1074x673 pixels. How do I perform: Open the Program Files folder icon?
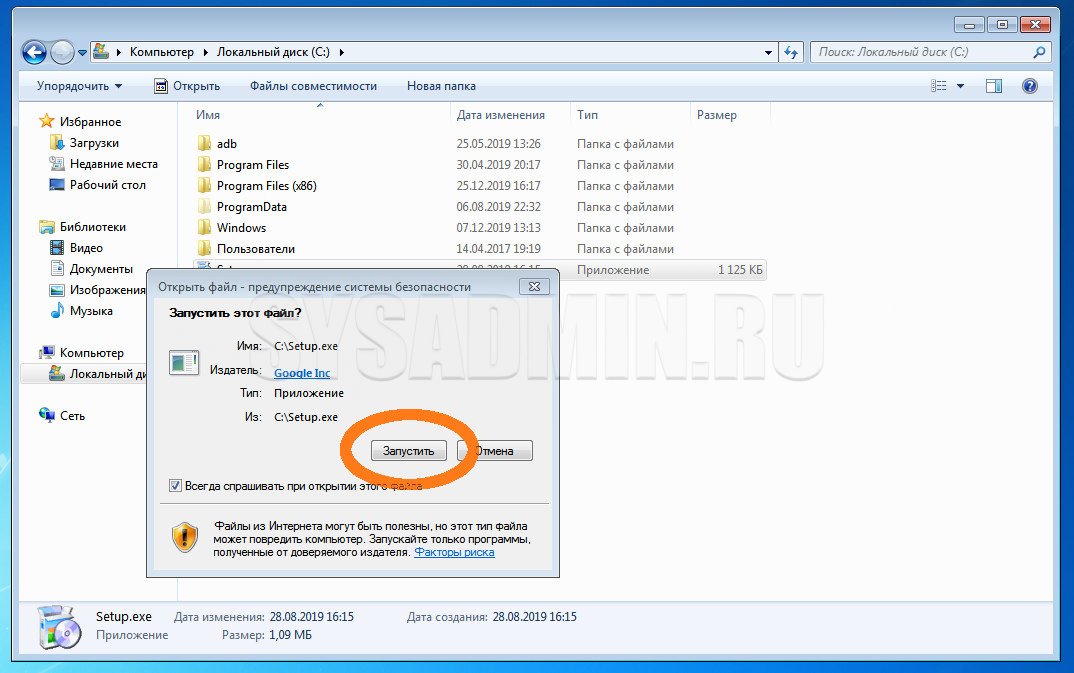pos(204,165)
